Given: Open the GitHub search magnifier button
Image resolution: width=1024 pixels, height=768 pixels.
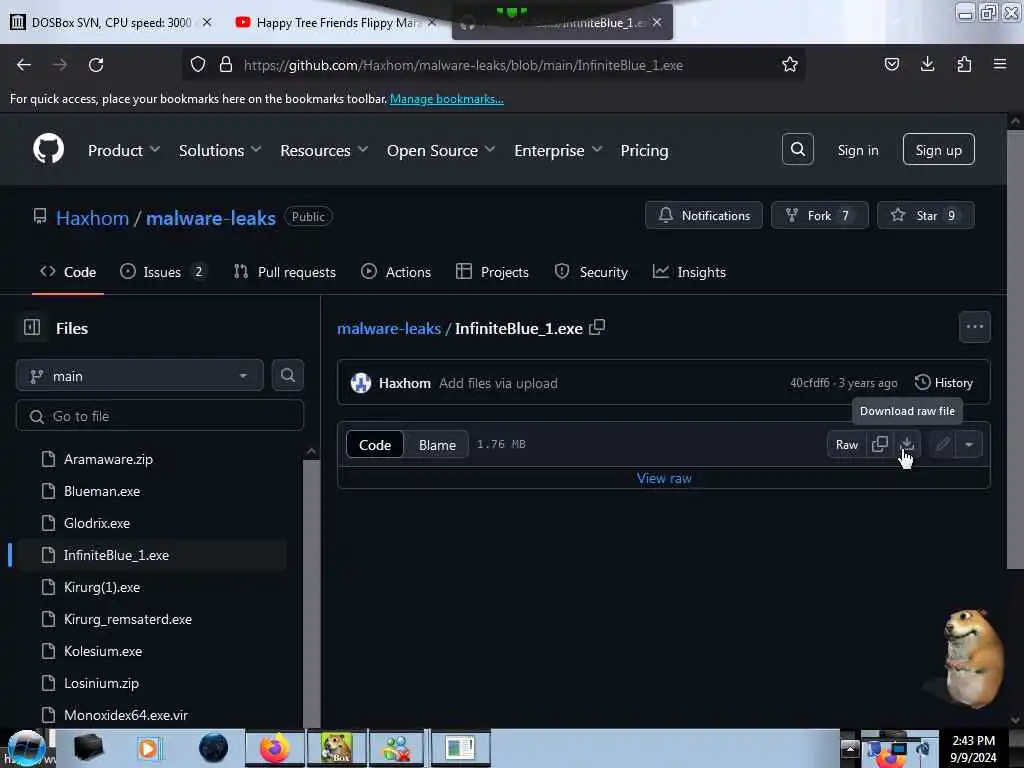Looking at the screenshot, I should (797, 150).
